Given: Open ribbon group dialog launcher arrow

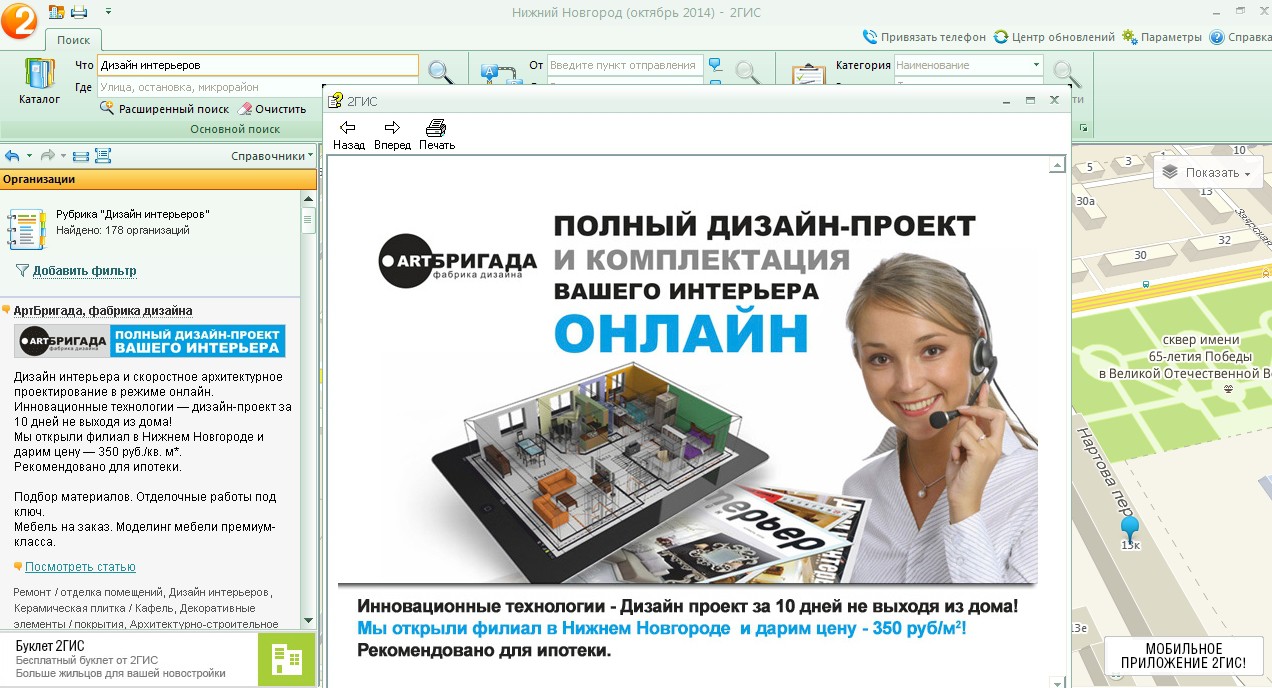Looking at the screenshot, I should click(1083, 128).
